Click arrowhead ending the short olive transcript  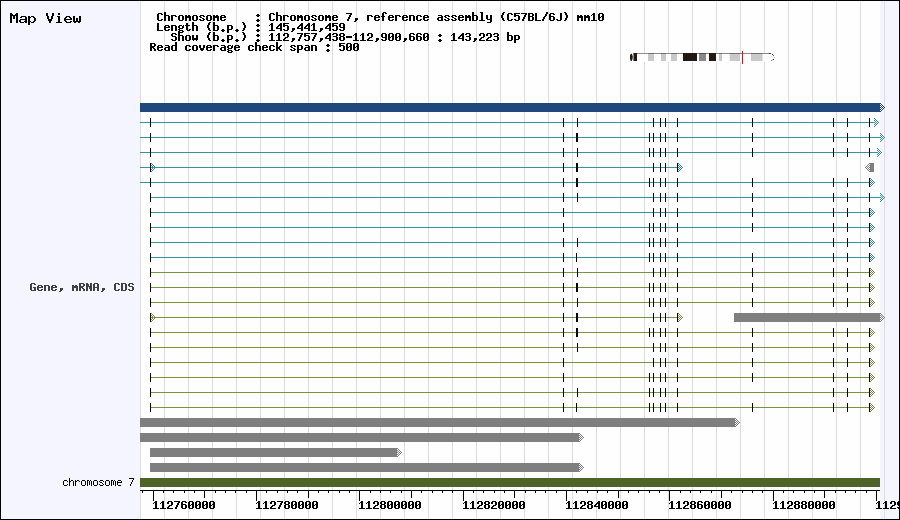pos(680,317)
